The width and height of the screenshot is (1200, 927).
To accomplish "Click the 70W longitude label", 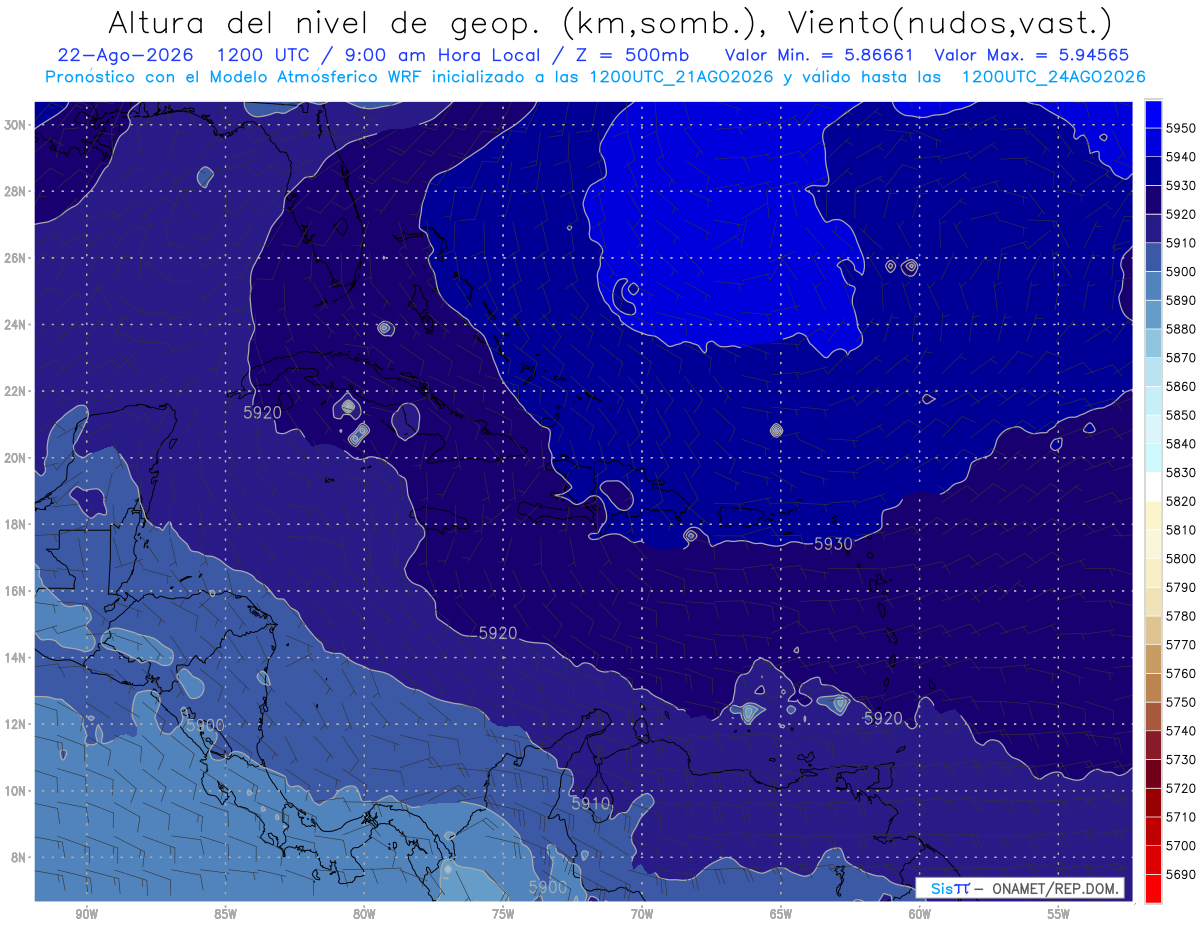I will [x=642, y=914].
